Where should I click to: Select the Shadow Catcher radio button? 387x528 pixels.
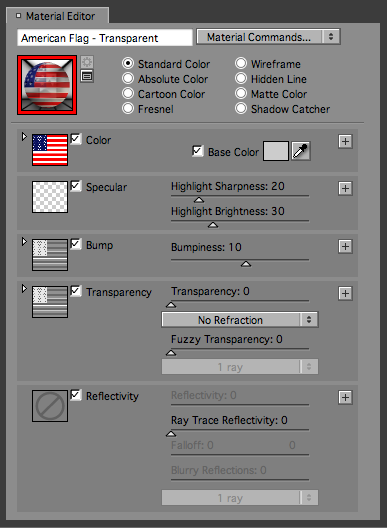click(x=241, y=108)
